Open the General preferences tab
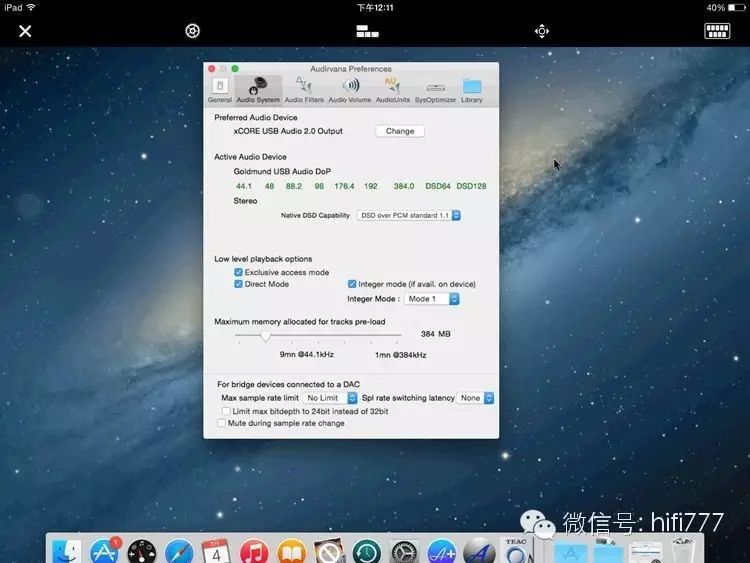Screen dimensions: 750x563 [x=220, y=90]
